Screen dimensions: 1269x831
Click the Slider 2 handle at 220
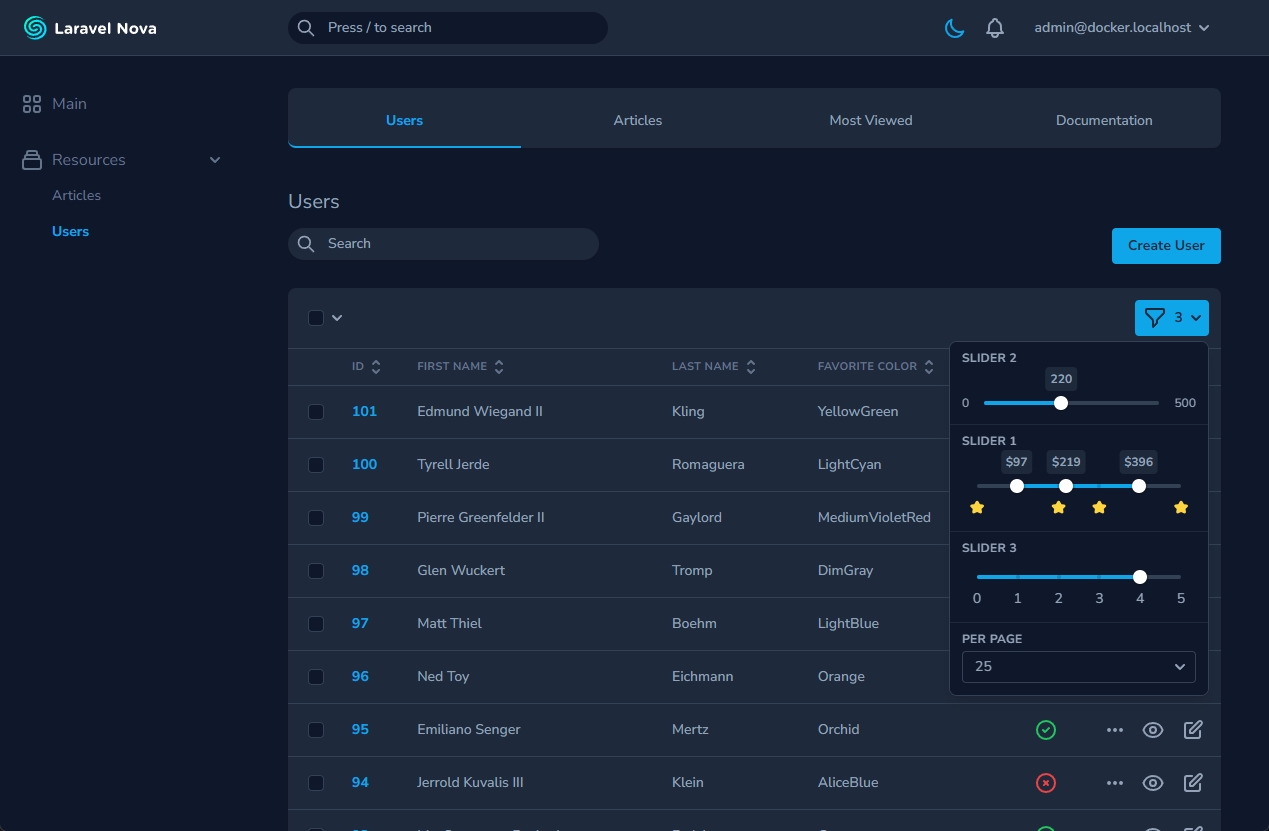coord(1061,403)
